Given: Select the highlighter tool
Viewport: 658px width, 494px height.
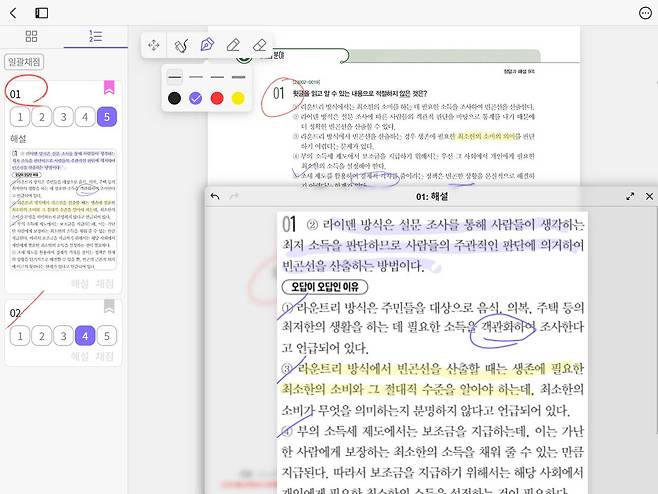Looking at the screenshot, I should 233,45.
